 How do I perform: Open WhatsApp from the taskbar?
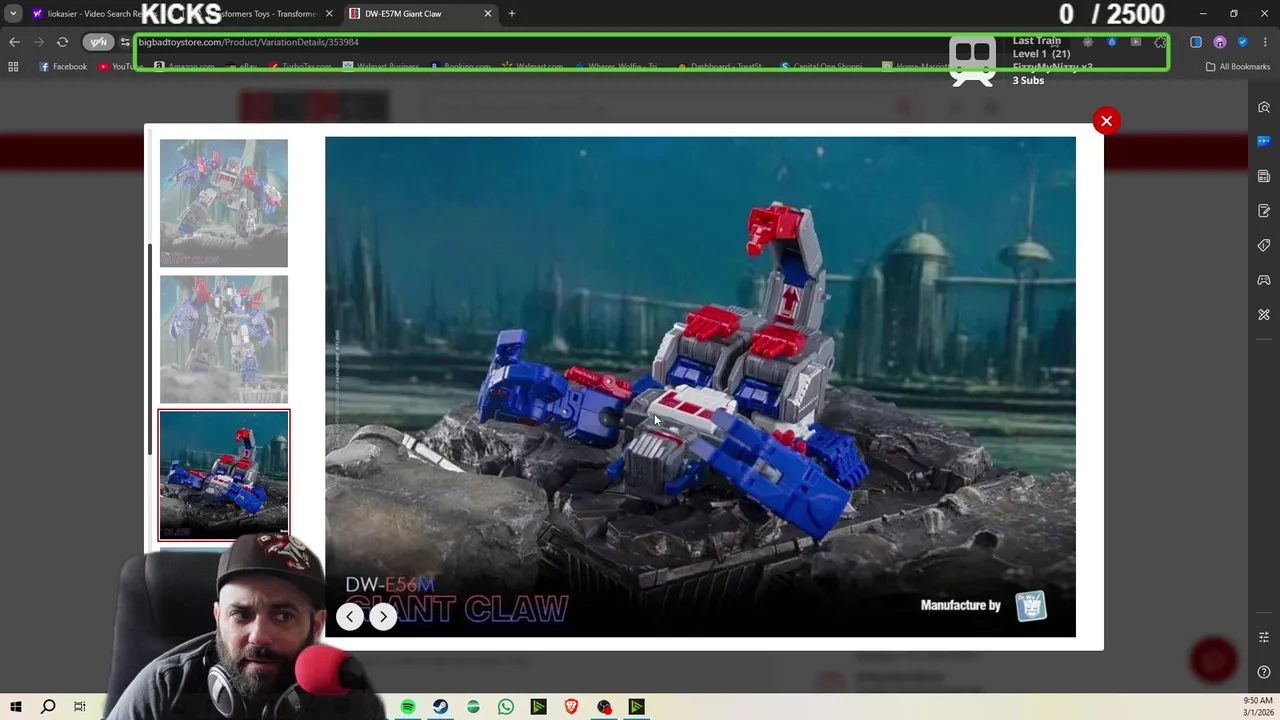(506, 707)
